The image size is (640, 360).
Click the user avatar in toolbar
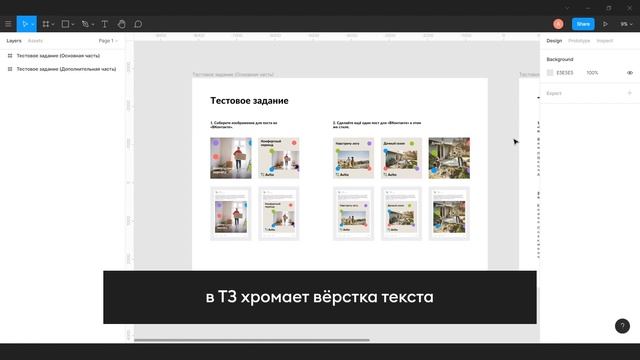coord(558,24)
